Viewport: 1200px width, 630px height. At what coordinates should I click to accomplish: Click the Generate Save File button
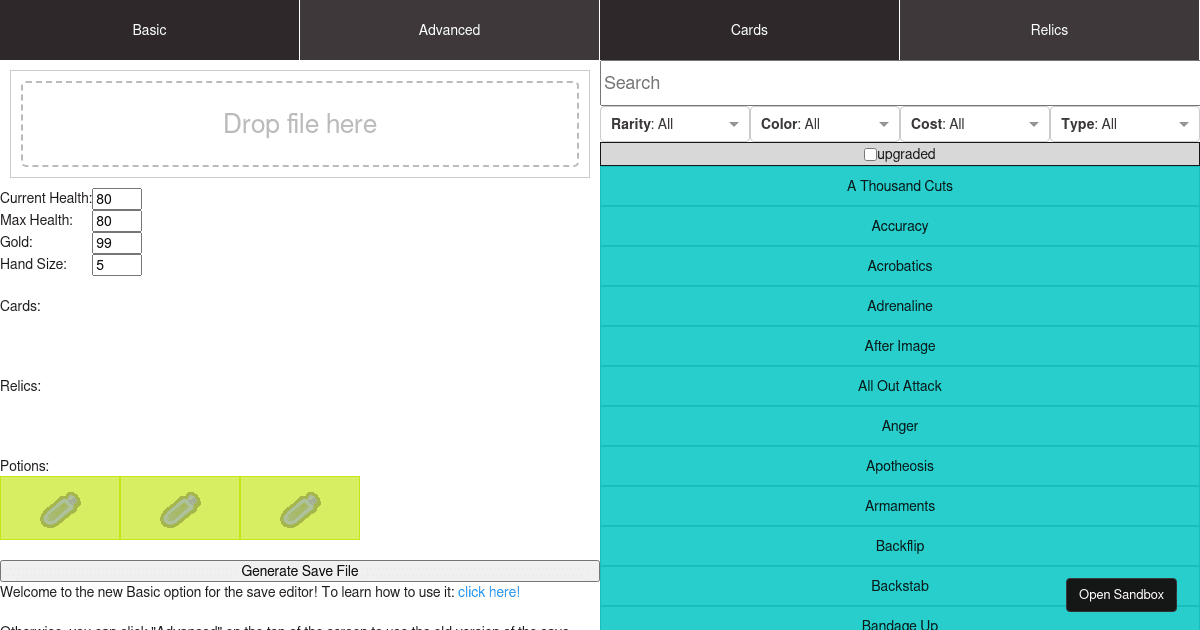point(300,571)
